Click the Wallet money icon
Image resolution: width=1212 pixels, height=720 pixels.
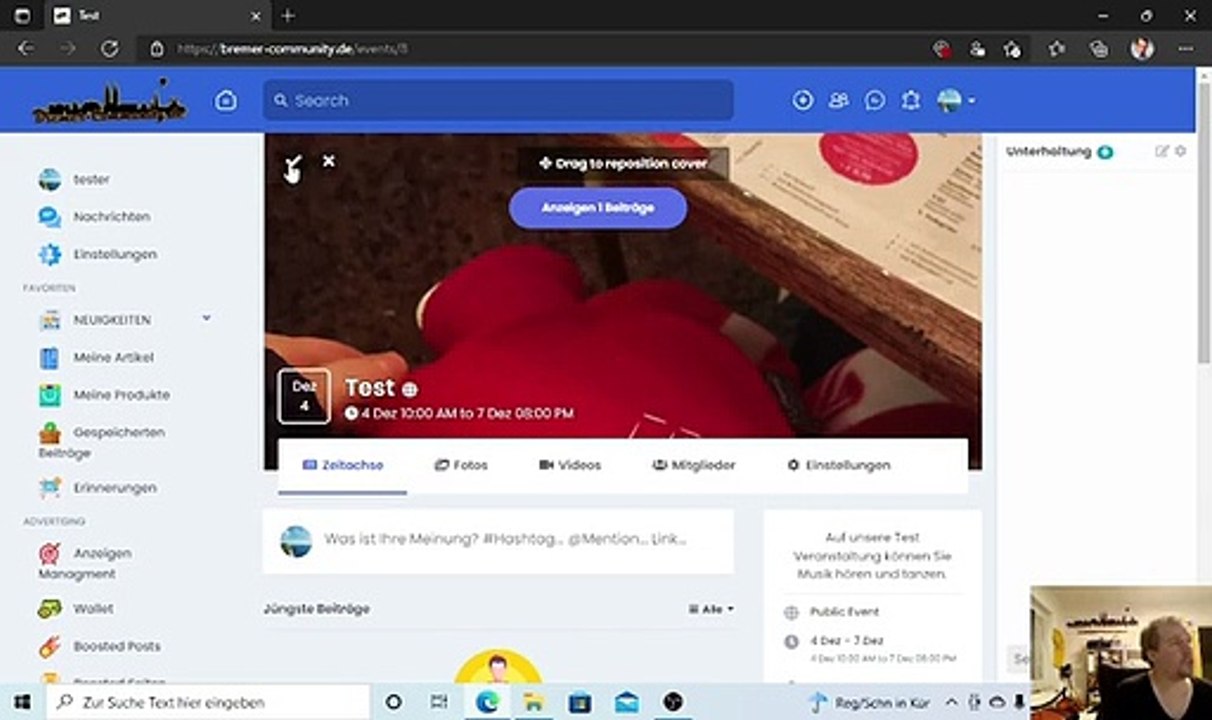[49, 609]
